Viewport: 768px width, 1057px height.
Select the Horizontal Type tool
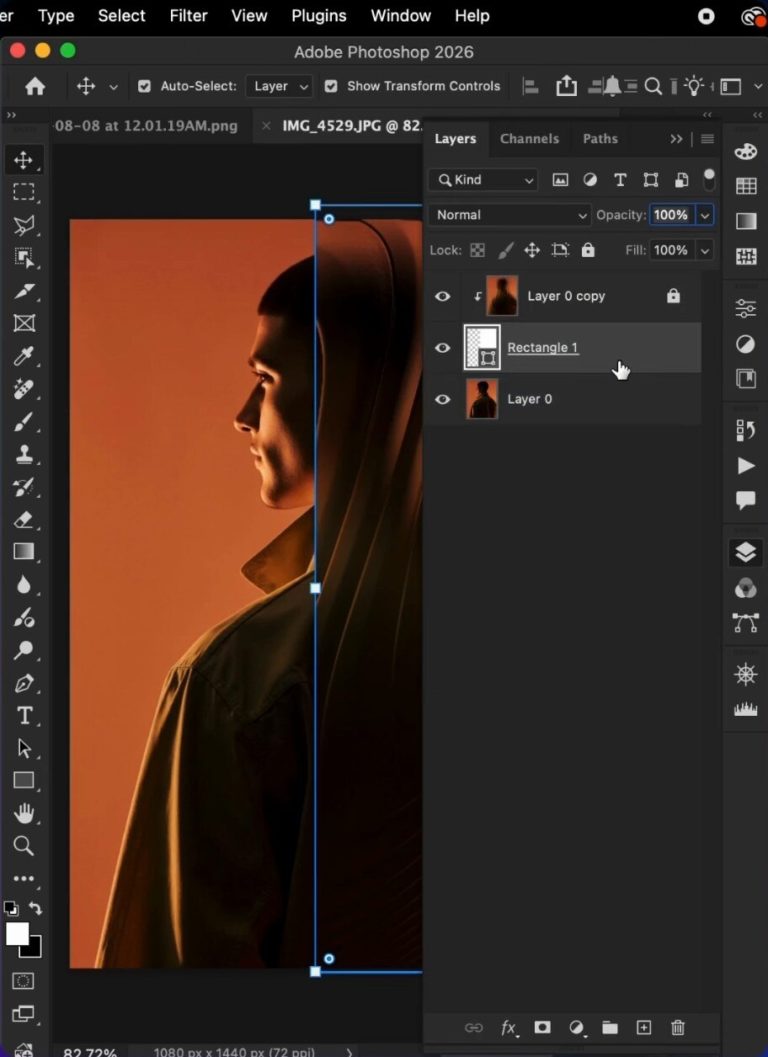pos(24,715)
